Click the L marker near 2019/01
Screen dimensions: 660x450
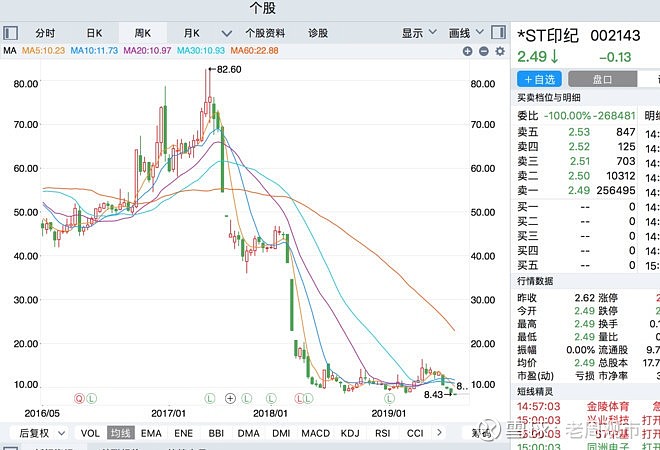[389, 398]
